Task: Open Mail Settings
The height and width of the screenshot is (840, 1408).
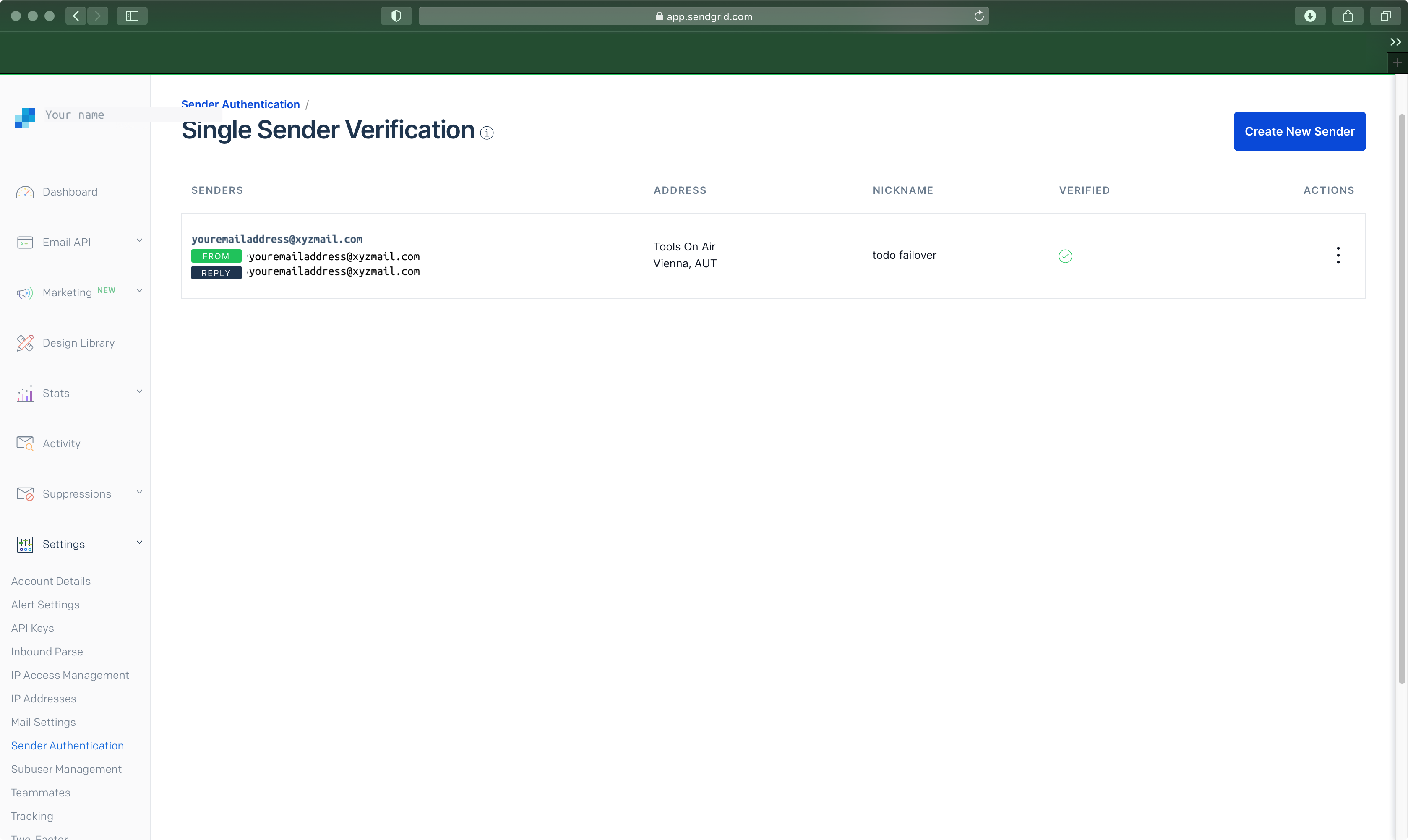Action: [44, 722]
